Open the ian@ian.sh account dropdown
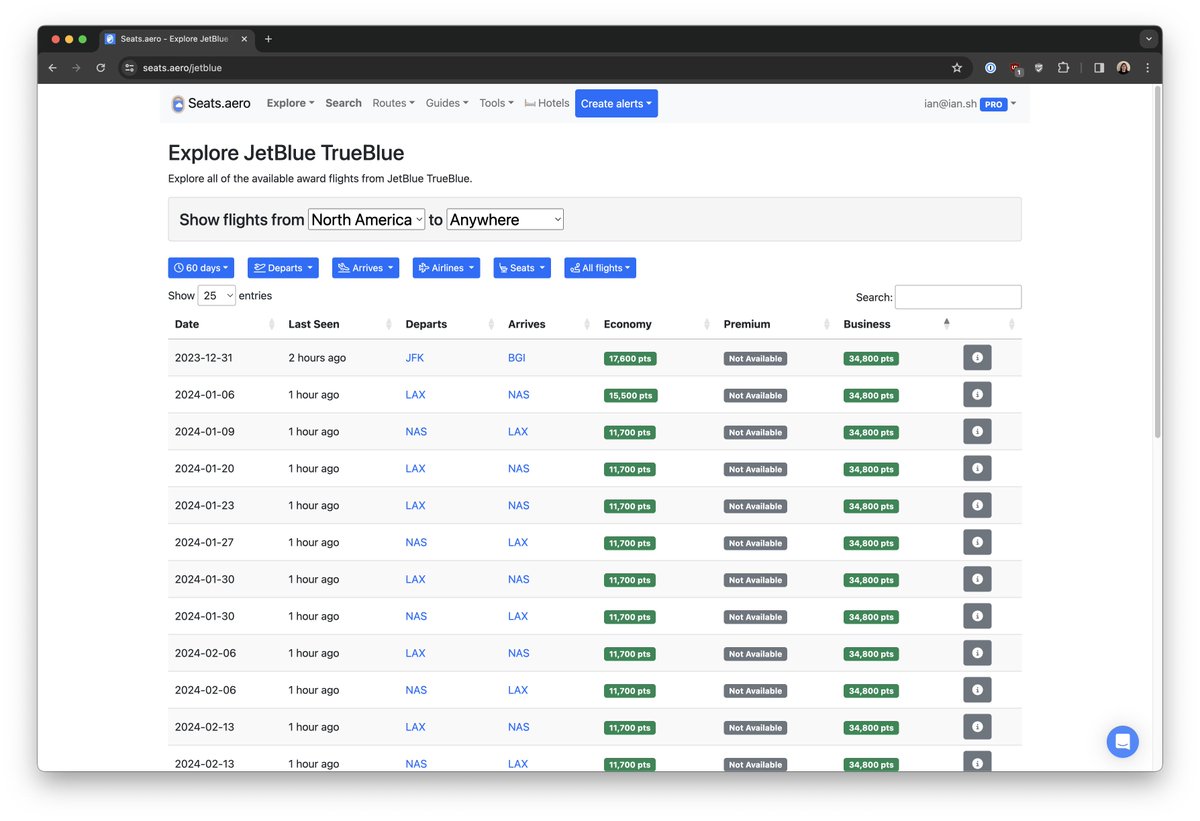This screenshot has width=1200, height=821. pos(970,104)
